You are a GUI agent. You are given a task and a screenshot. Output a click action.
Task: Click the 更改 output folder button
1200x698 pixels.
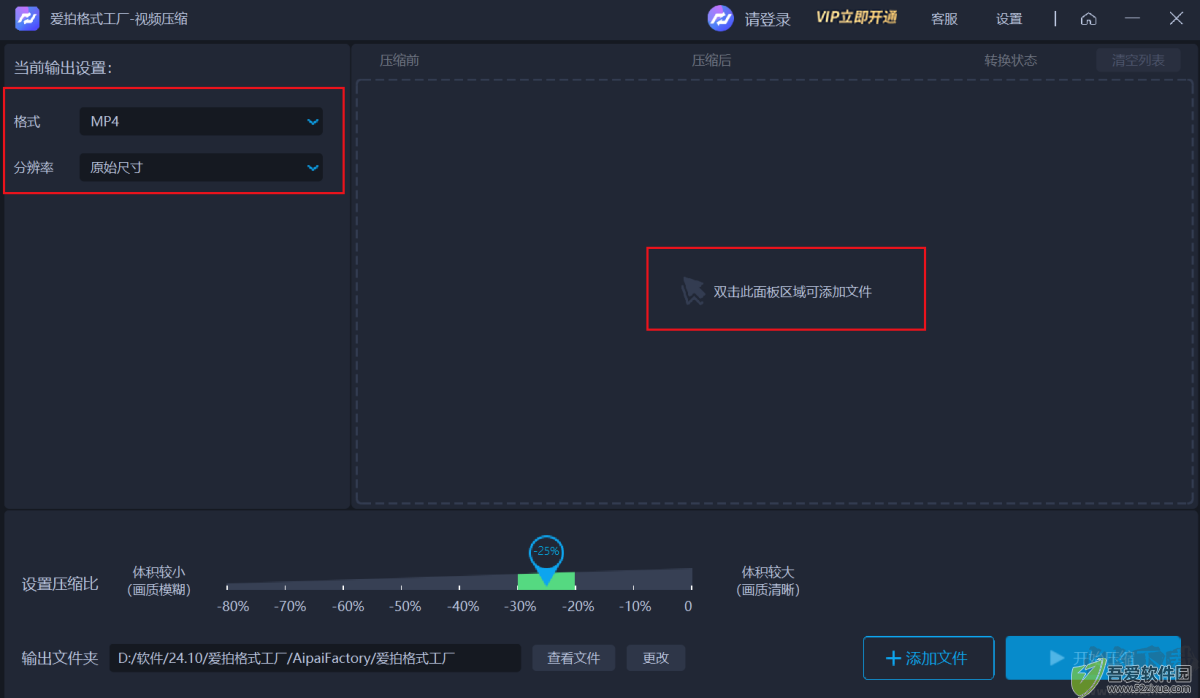pos(656,657)
